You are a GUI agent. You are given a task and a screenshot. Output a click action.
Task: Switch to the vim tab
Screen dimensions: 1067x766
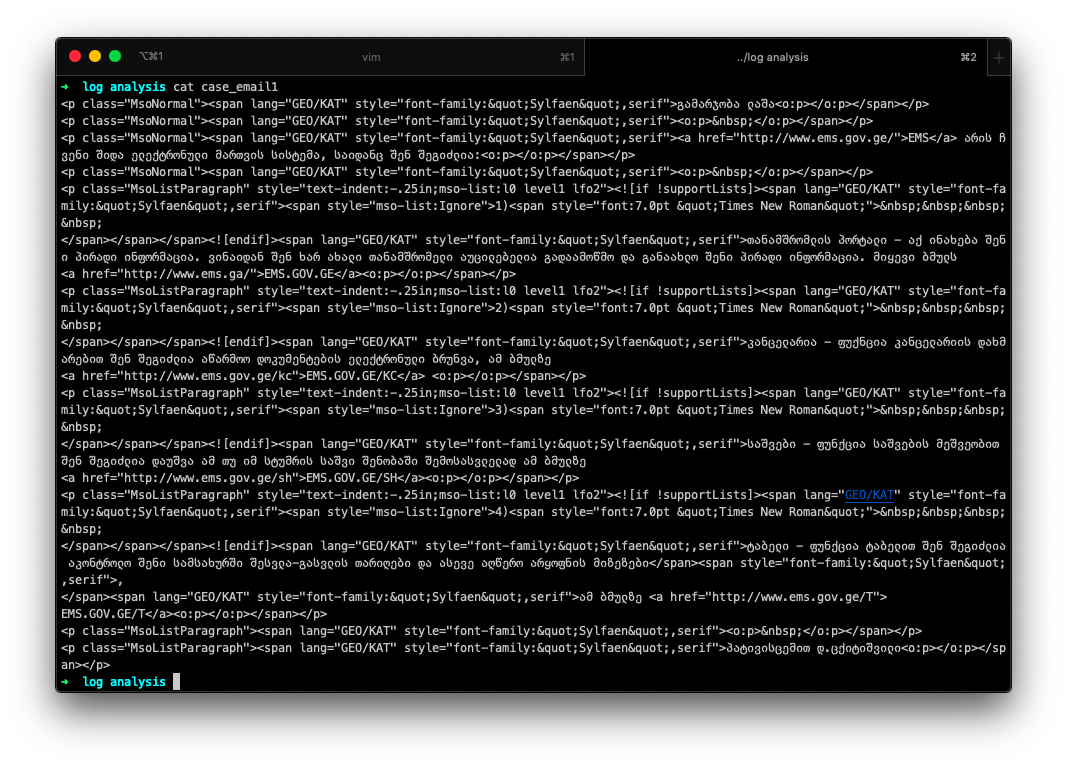click(372, 57)
